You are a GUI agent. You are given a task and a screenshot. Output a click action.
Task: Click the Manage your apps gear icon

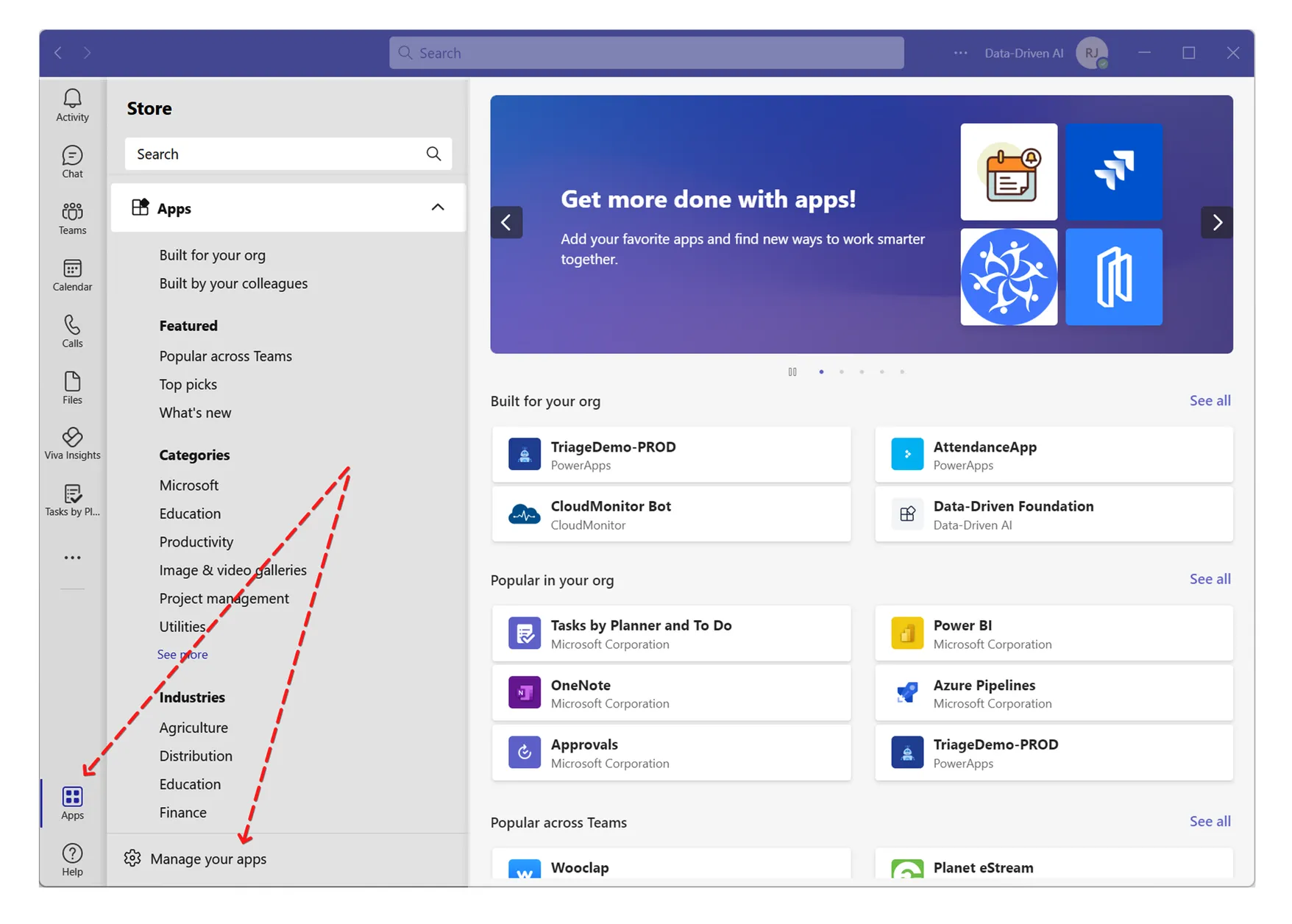coord(132,859)
